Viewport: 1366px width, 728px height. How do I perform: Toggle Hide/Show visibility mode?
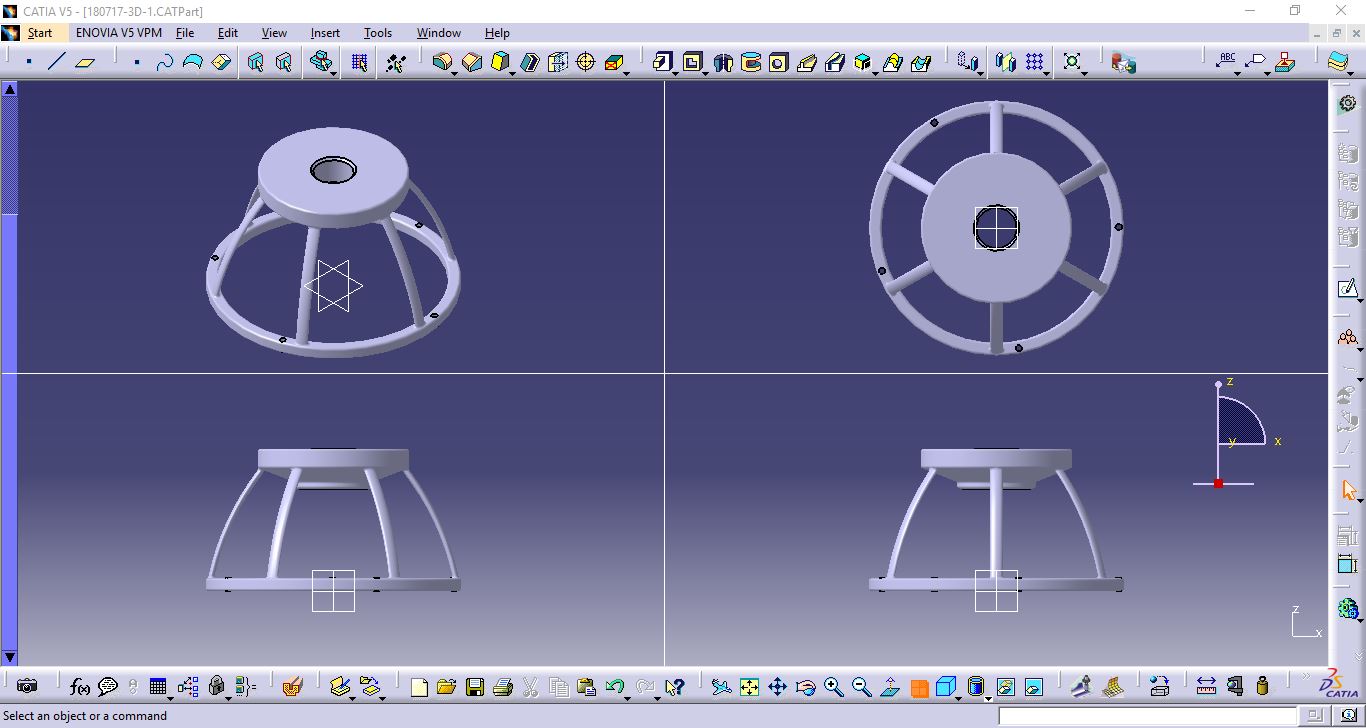(x=1005, y=686)
